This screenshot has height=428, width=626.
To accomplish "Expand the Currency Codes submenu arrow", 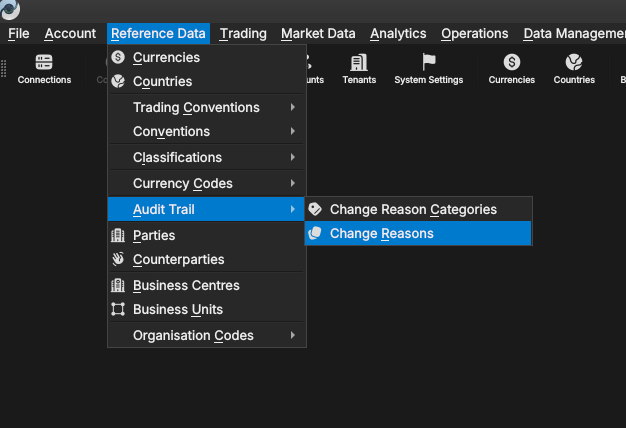I will click(293, 183).
